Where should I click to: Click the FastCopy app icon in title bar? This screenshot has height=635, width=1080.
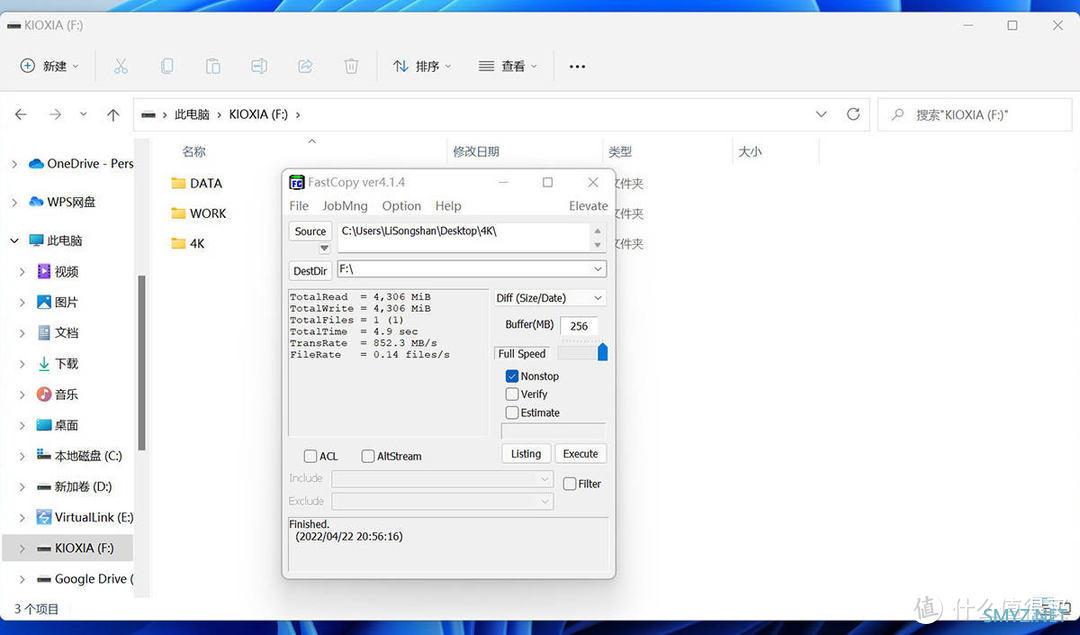(296, 183)
